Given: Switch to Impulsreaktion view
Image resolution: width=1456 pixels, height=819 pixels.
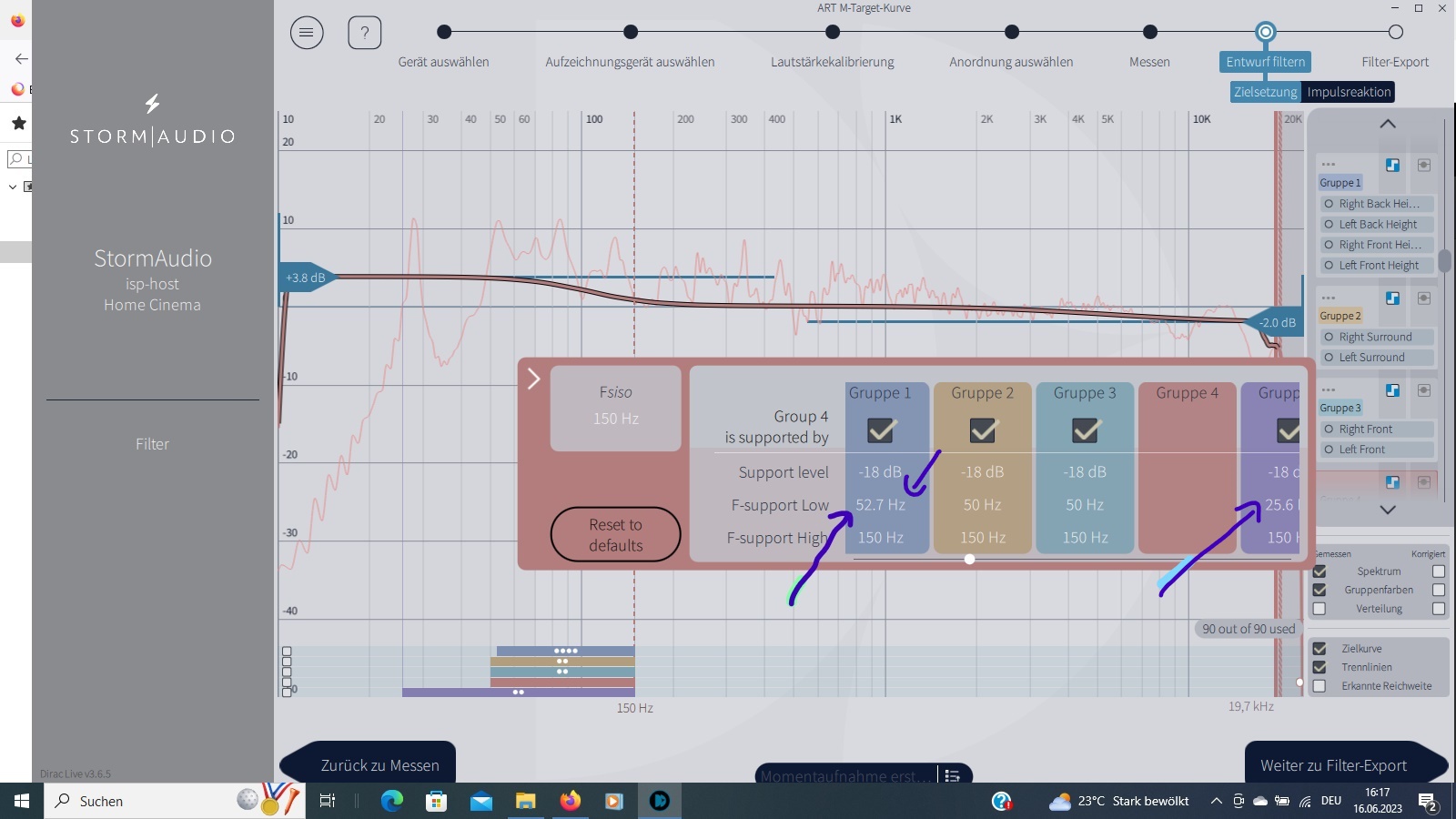Looking at the screenshot, I should pyautogui.click(x=1349, y=92).
